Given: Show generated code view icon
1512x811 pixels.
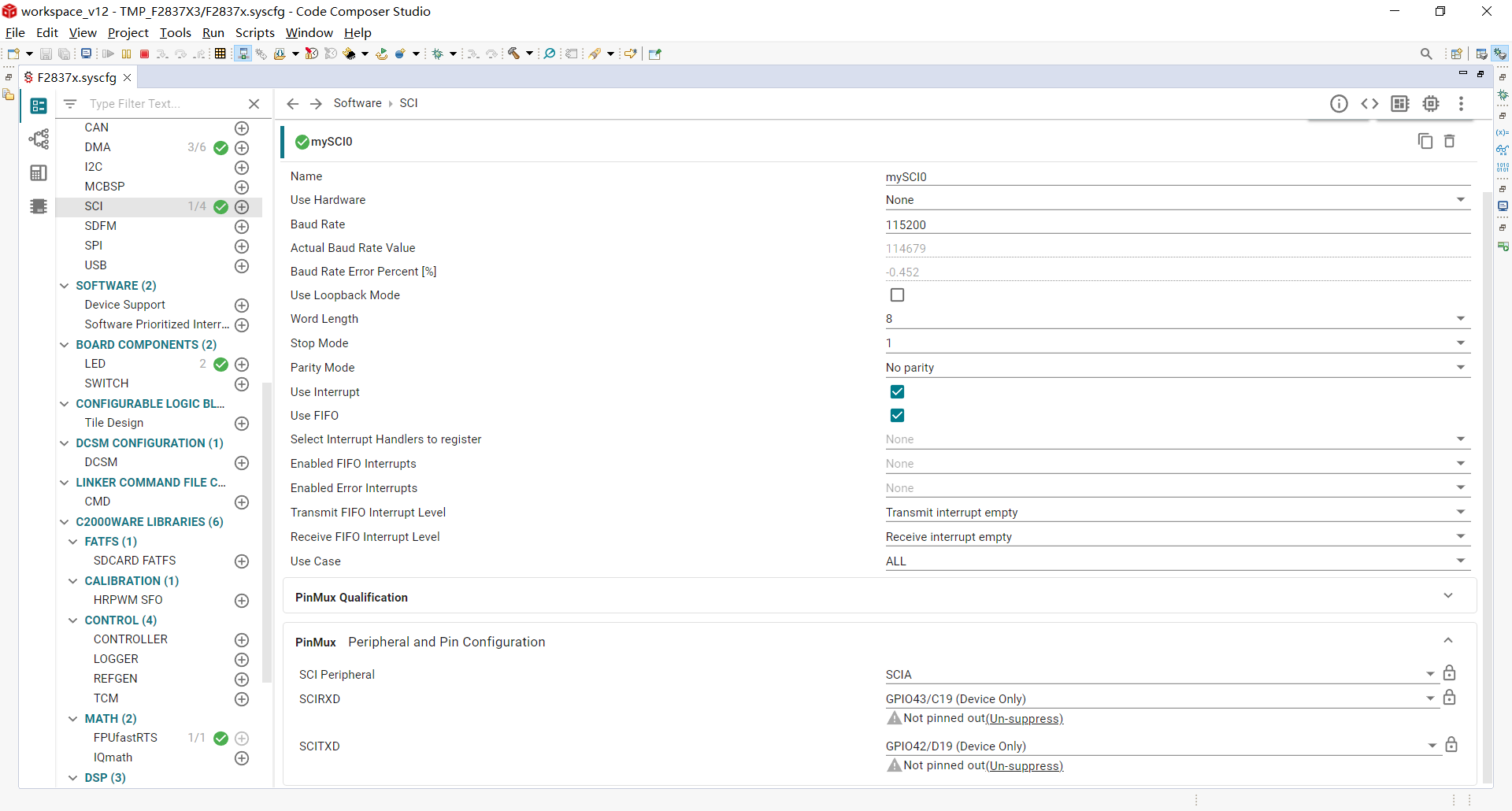Looking at the screenshot, I should [1369, 104].
